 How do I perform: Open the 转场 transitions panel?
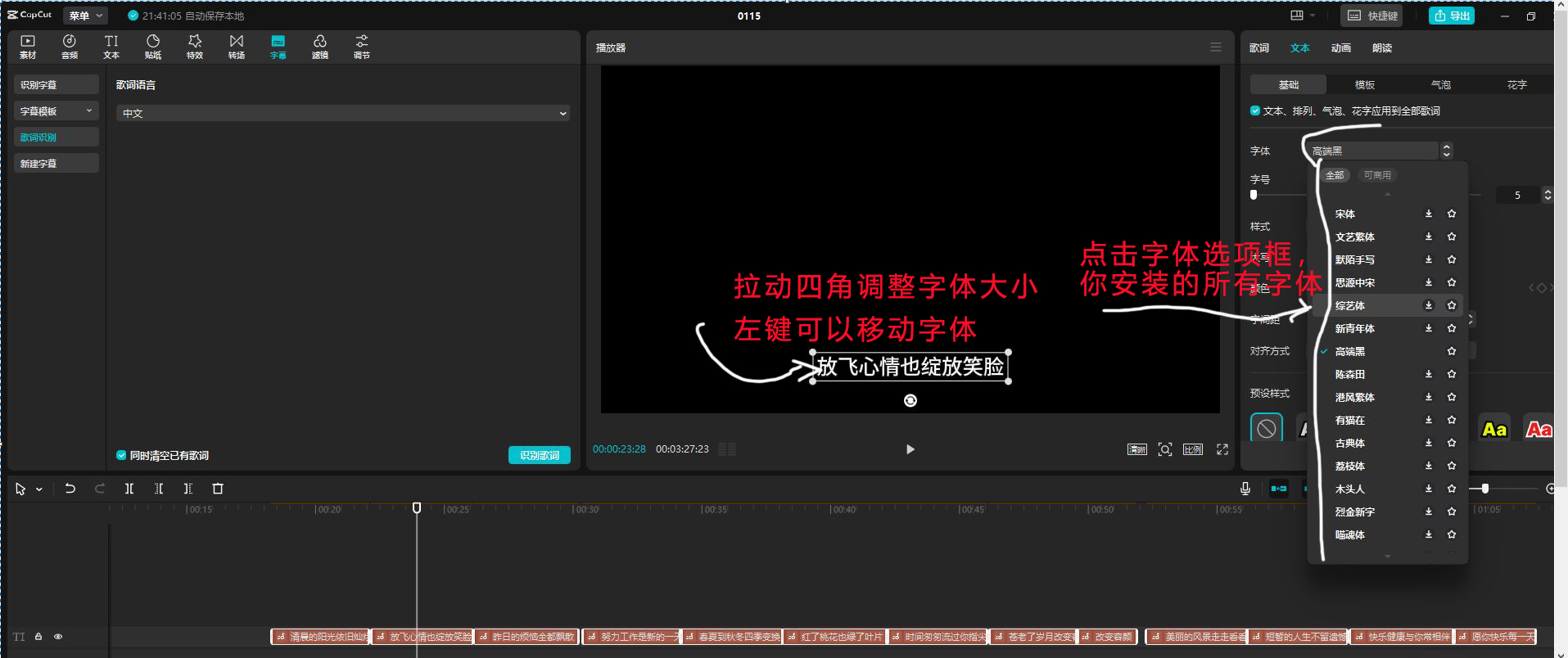click(237, 47)
